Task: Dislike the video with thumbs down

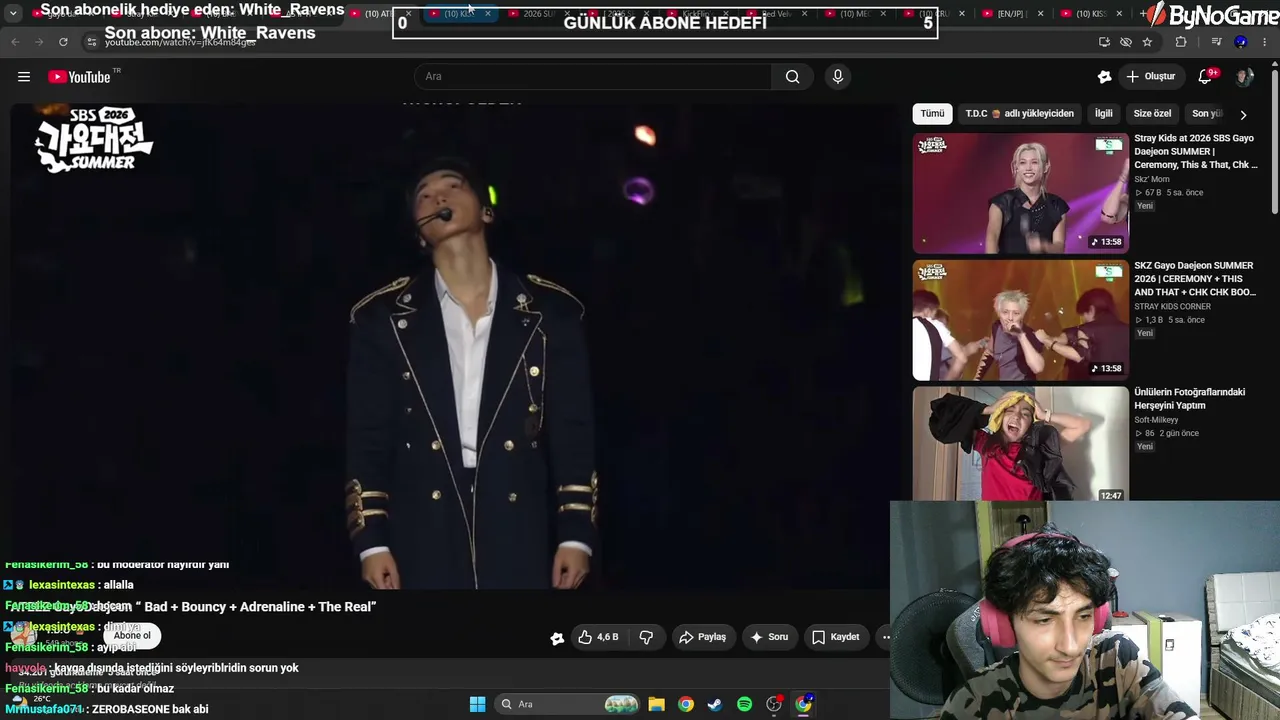Action: (646, 637)
